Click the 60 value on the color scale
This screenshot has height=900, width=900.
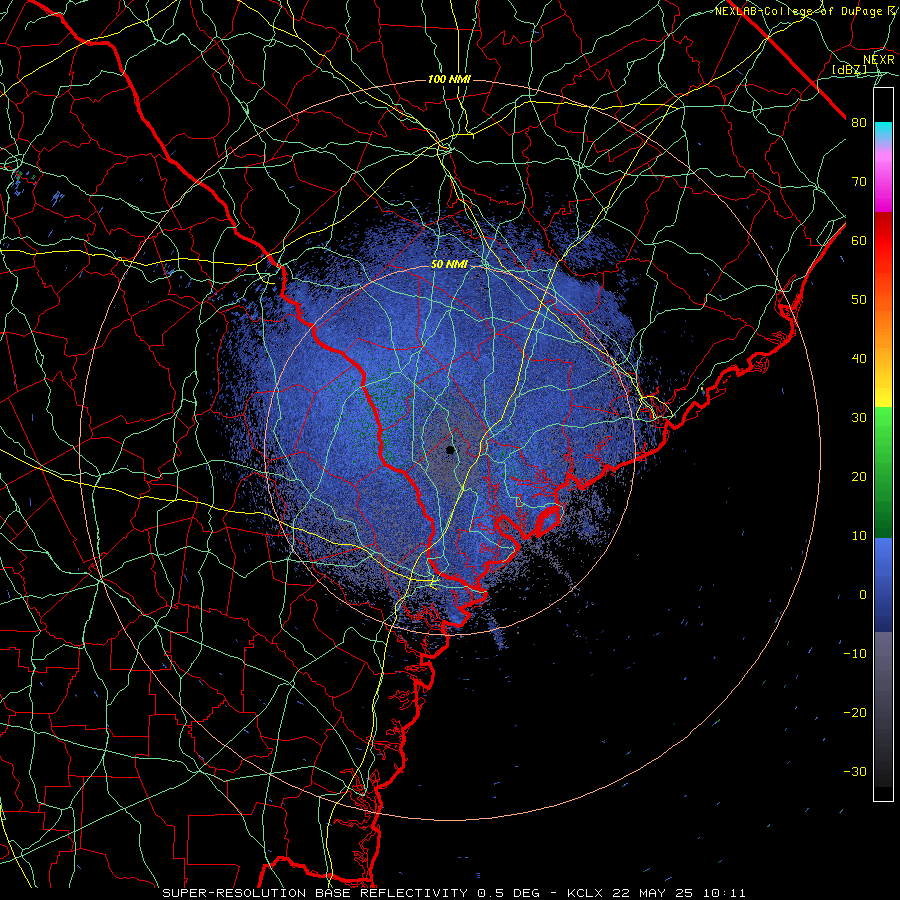859,240
